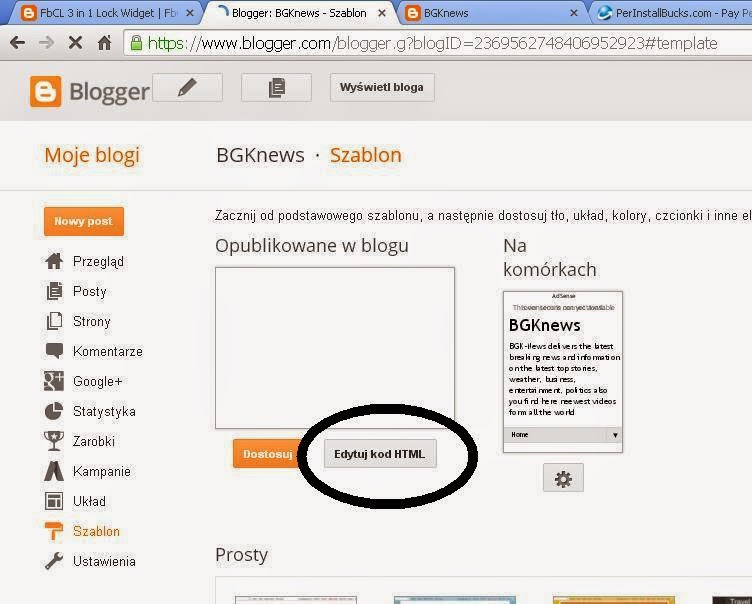This screenshot has width=752, height=604.
Task: Click the Układ layout icon
Action: (54, 501)
